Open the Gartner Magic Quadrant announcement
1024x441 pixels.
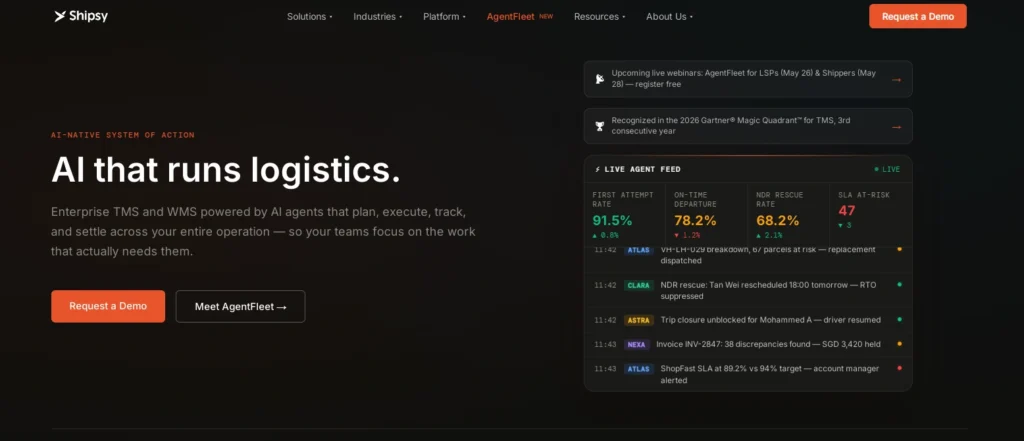point(748,126)
